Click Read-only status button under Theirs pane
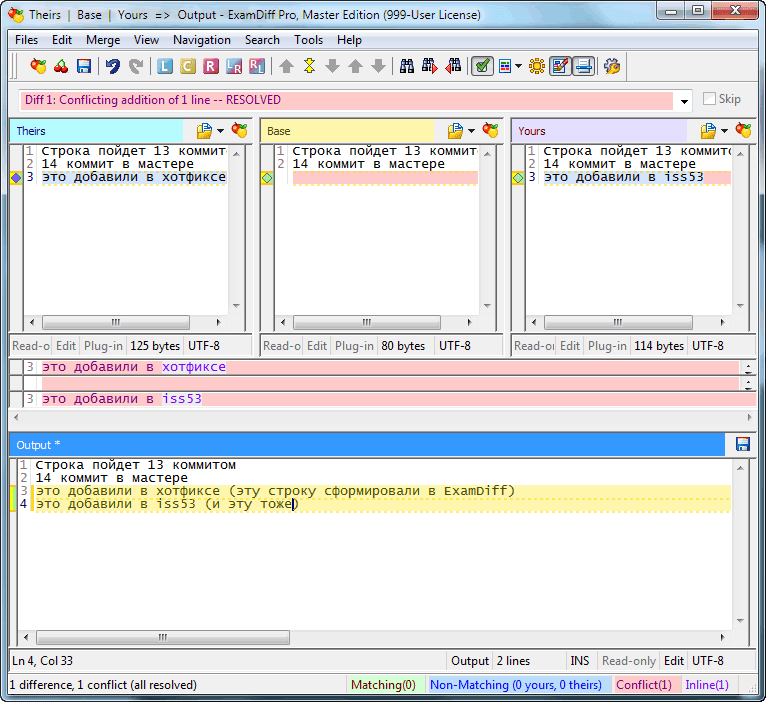Screen dimensions: 766x702 [31, 346]
